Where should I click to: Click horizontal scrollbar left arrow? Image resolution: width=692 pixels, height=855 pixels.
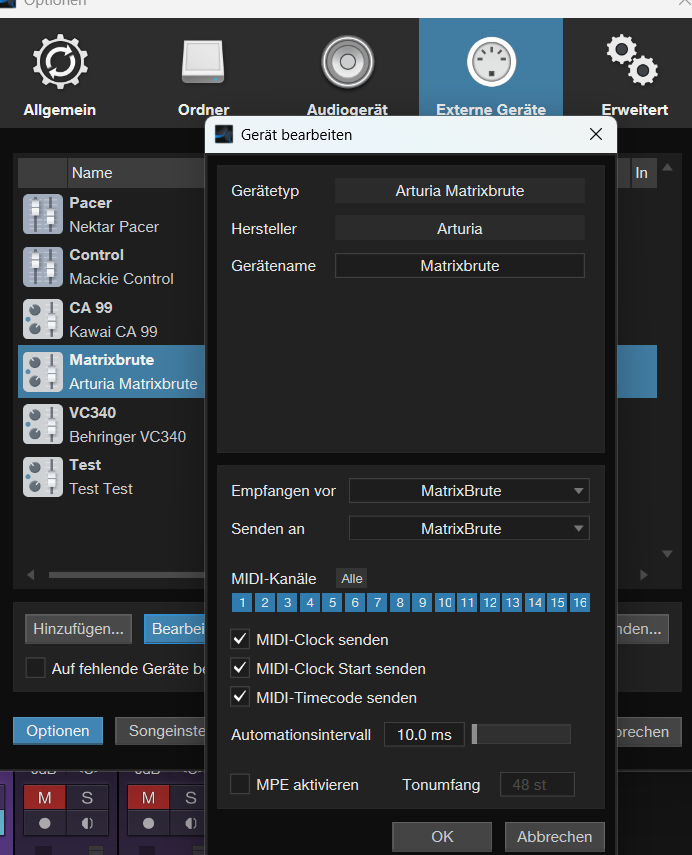31,575
